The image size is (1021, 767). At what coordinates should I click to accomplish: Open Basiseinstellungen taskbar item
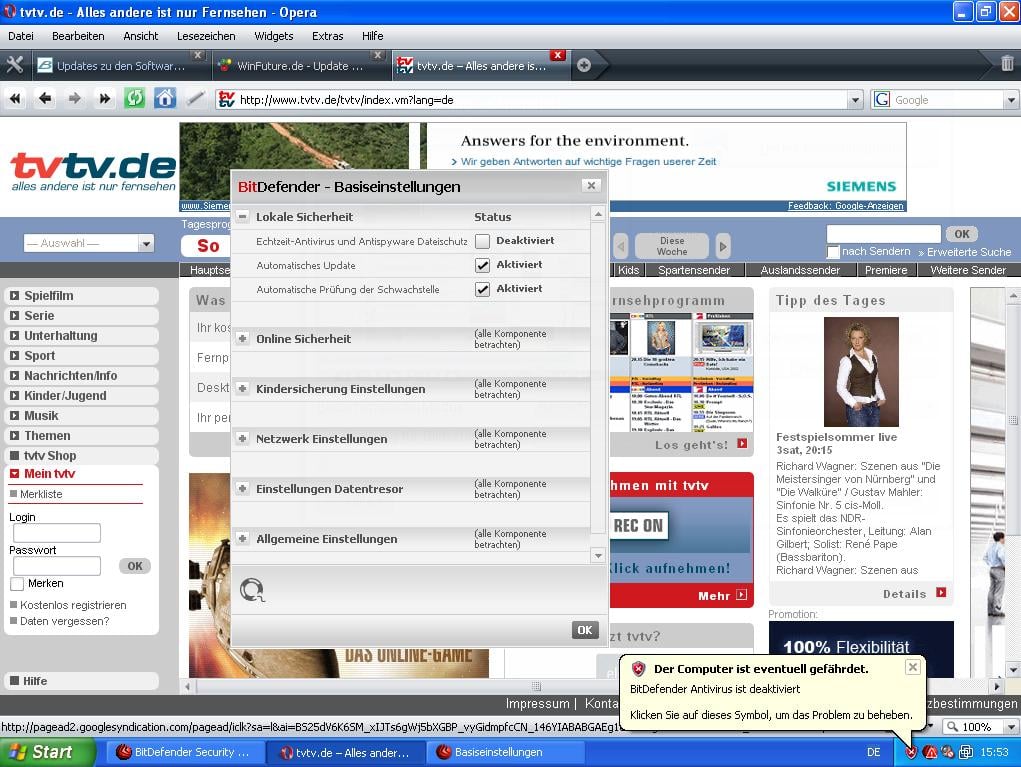[506, 752]
